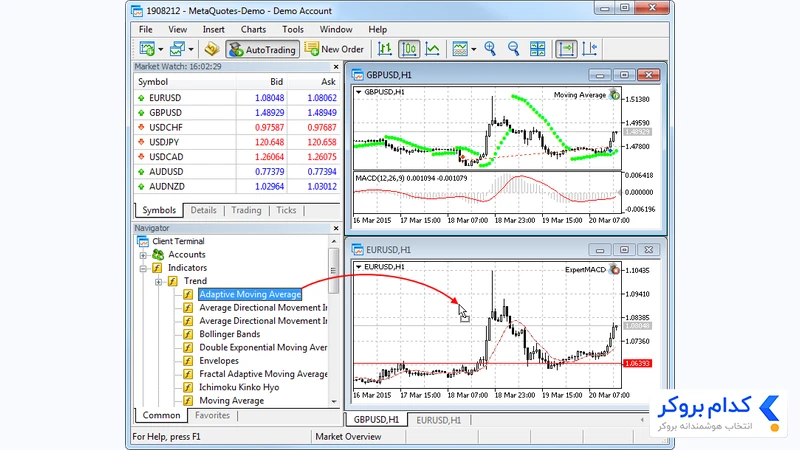Switch to the GBPUSD,H1 chart tab
The image size is (800, 450).
pyautogui.click(x=377, y=420)
